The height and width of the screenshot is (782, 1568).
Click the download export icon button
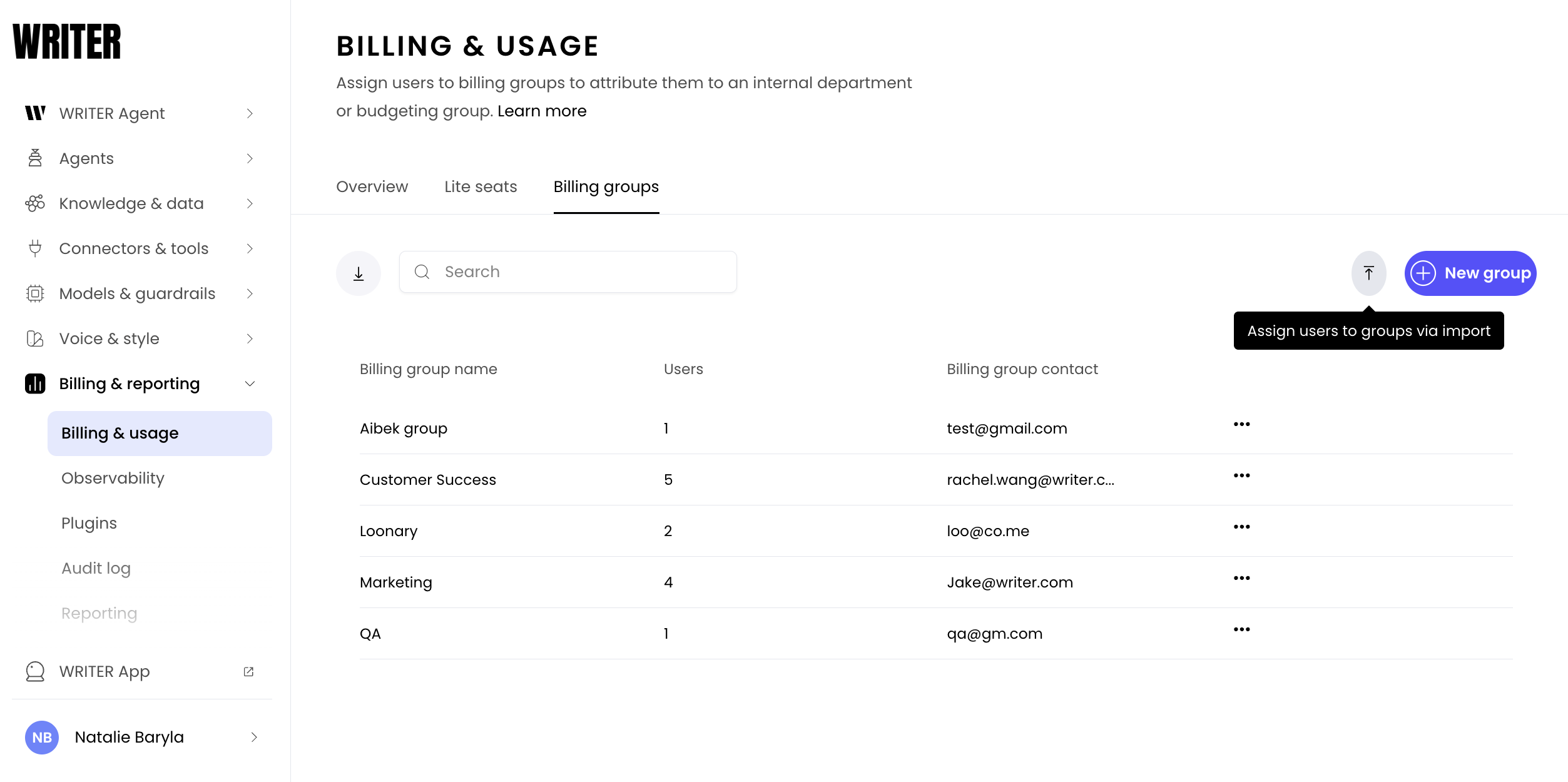click(359, 273)
